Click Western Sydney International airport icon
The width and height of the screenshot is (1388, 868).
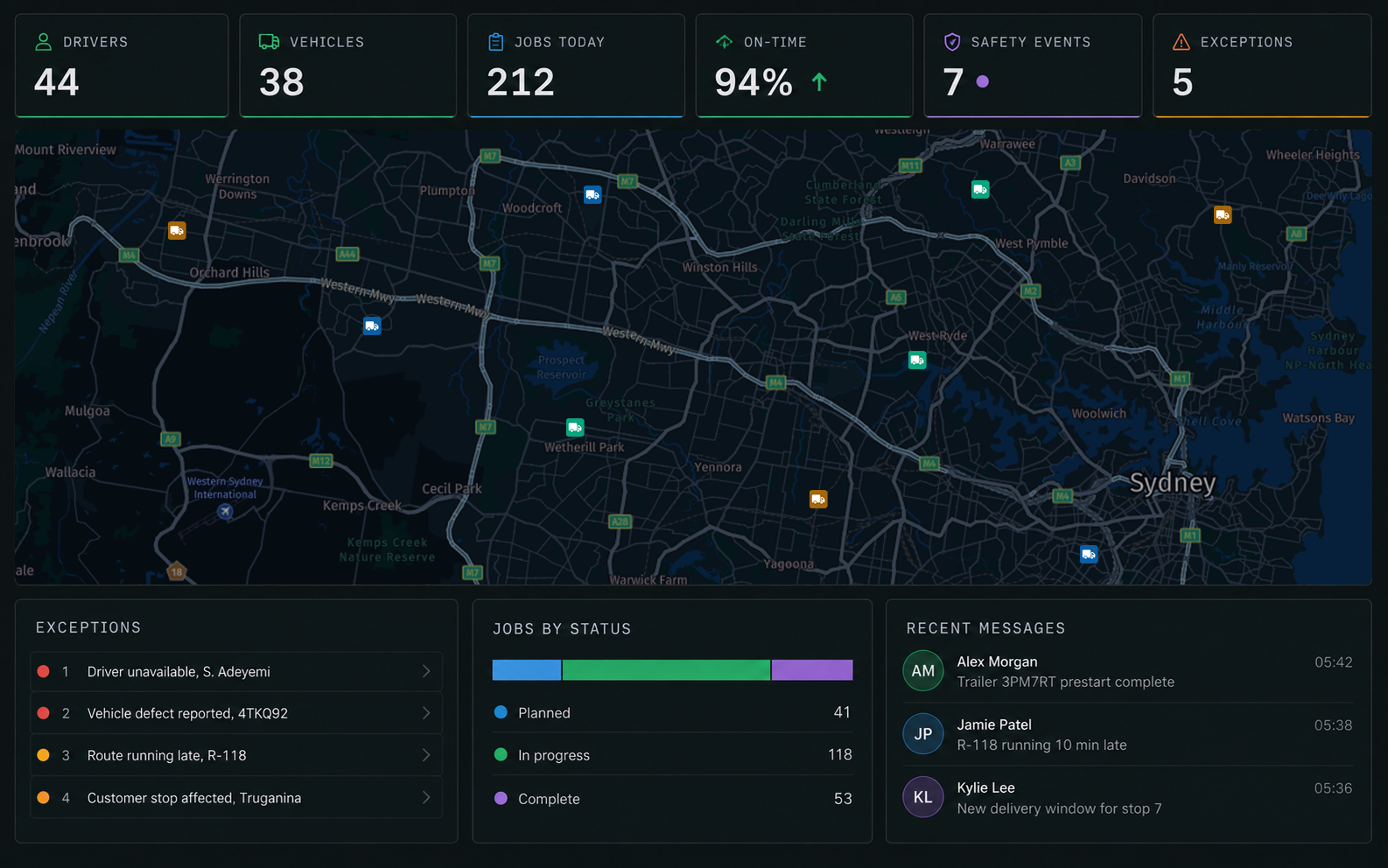pos(225,512)
